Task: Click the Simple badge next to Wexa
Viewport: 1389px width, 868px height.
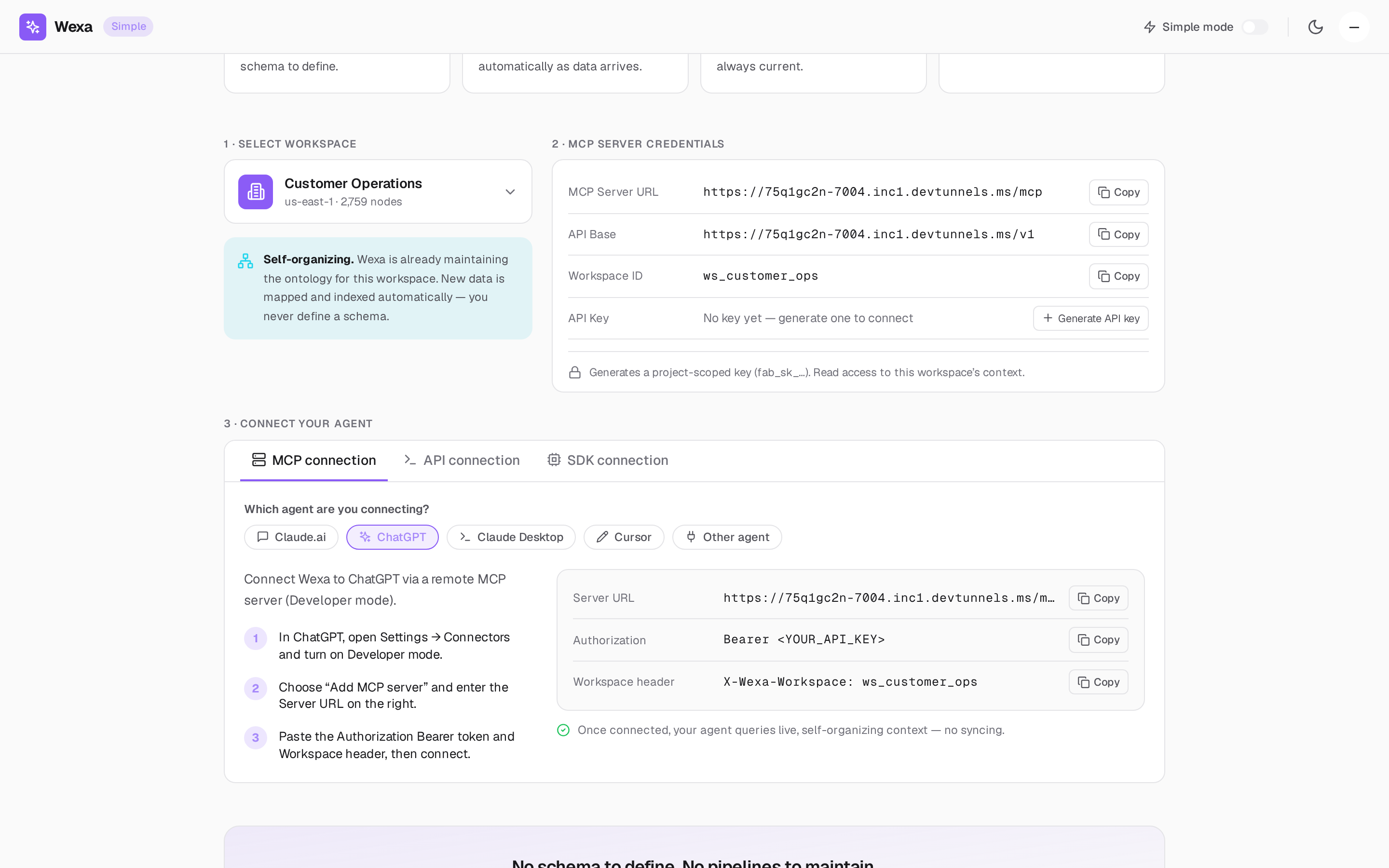Action: (x=128, y=27)
